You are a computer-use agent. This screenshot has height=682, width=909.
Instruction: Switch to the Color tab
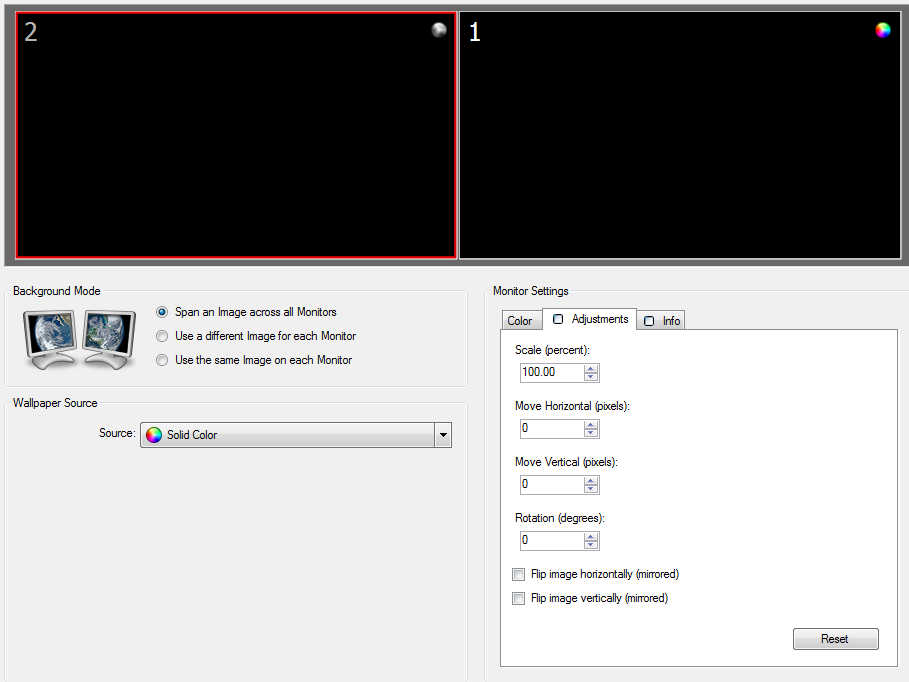[x=520, y=321]
